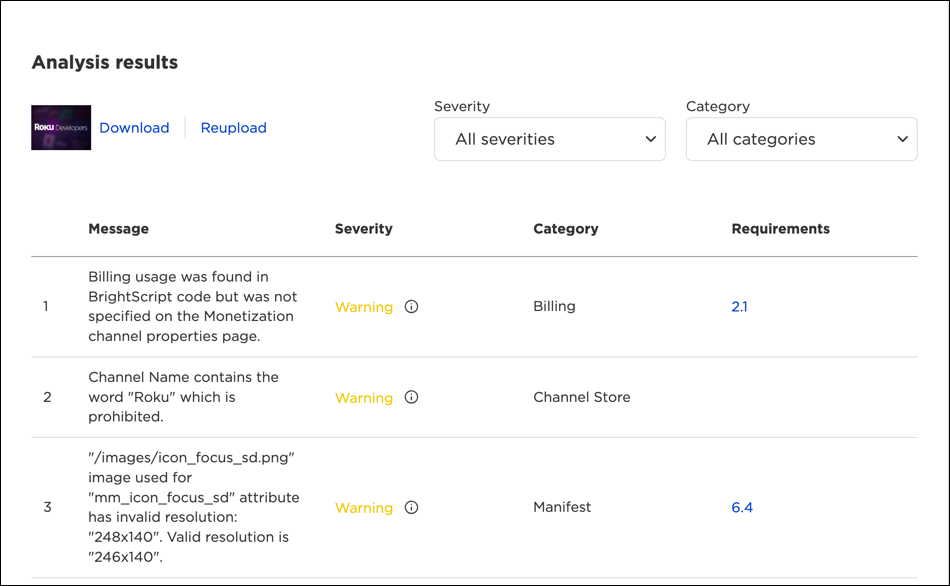The width and height of the screenshot is (950, 586).
Task: Select the Analysis results heading
Action: click(104, 62)
